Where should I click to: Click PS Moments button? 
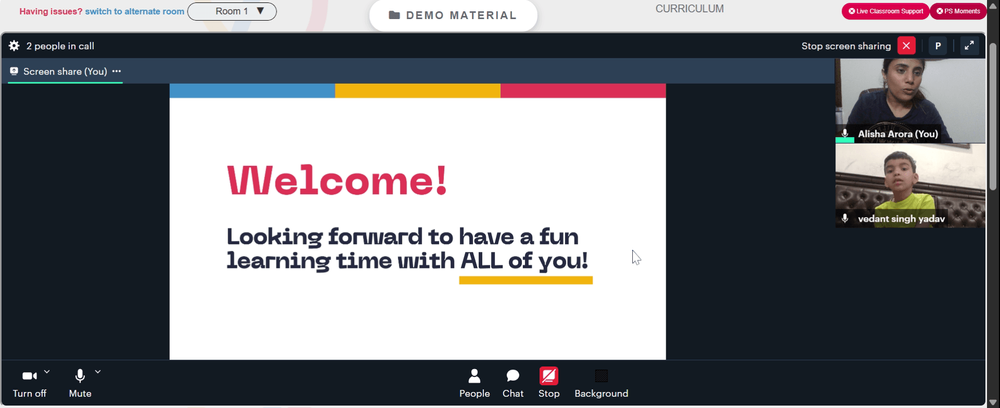tap(958, 11)
